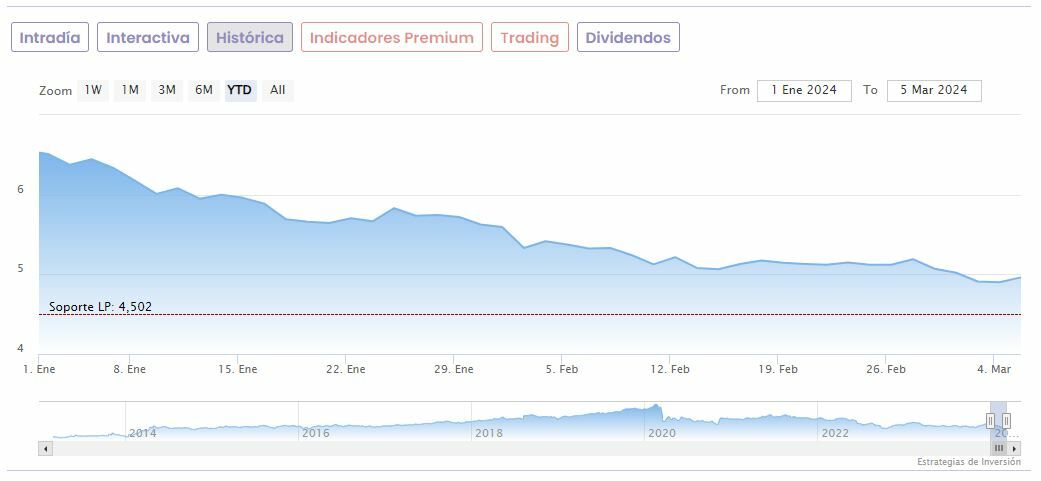Image resolution: width=1041 pixels, height=481 pixels.
Task: Click the right navigator range handle
Action: click(1006, 420)
